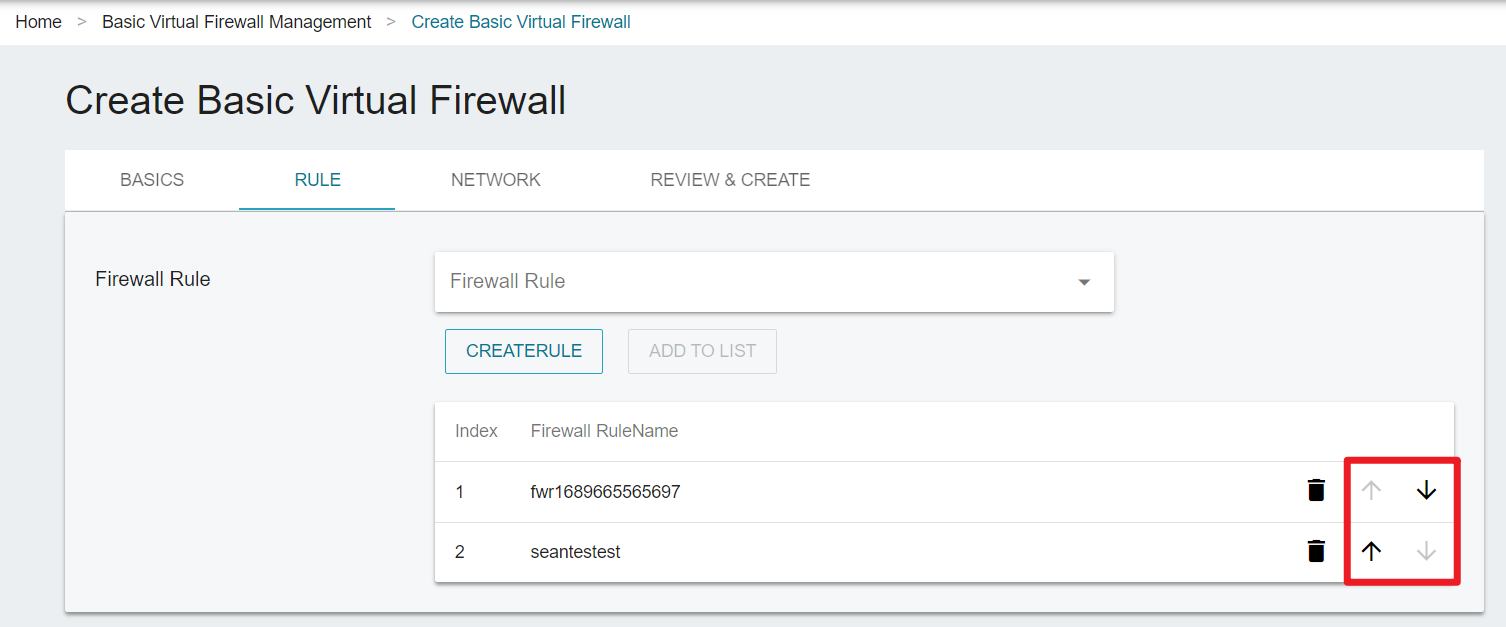The width and height of the screenshot is (1506, 627).
Task: Delete firewall rule fwr1689665565697
Action: coord(1316,490)
